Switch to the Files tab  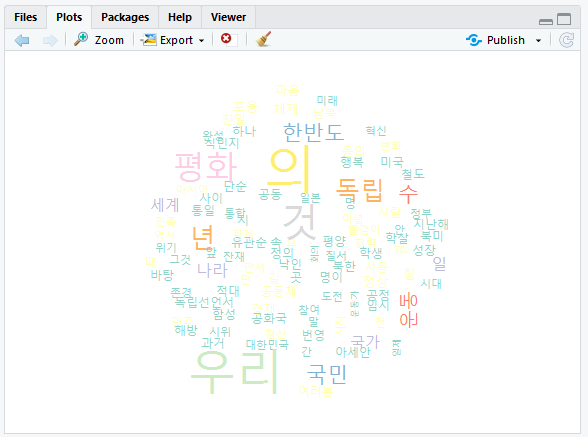[26, 17]
